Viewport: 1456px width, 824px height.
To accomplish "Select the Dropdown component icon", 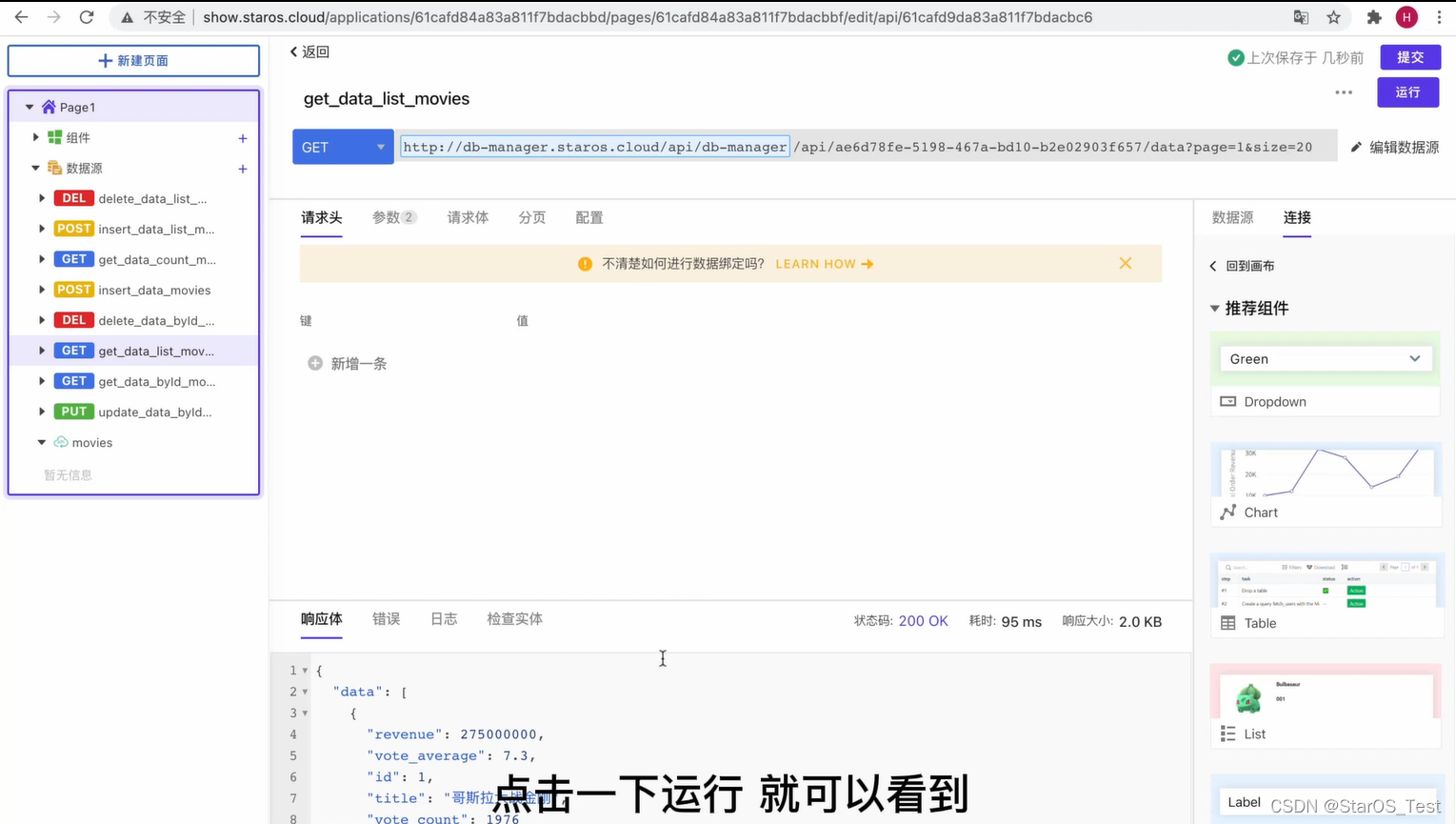I will 1228,401.
